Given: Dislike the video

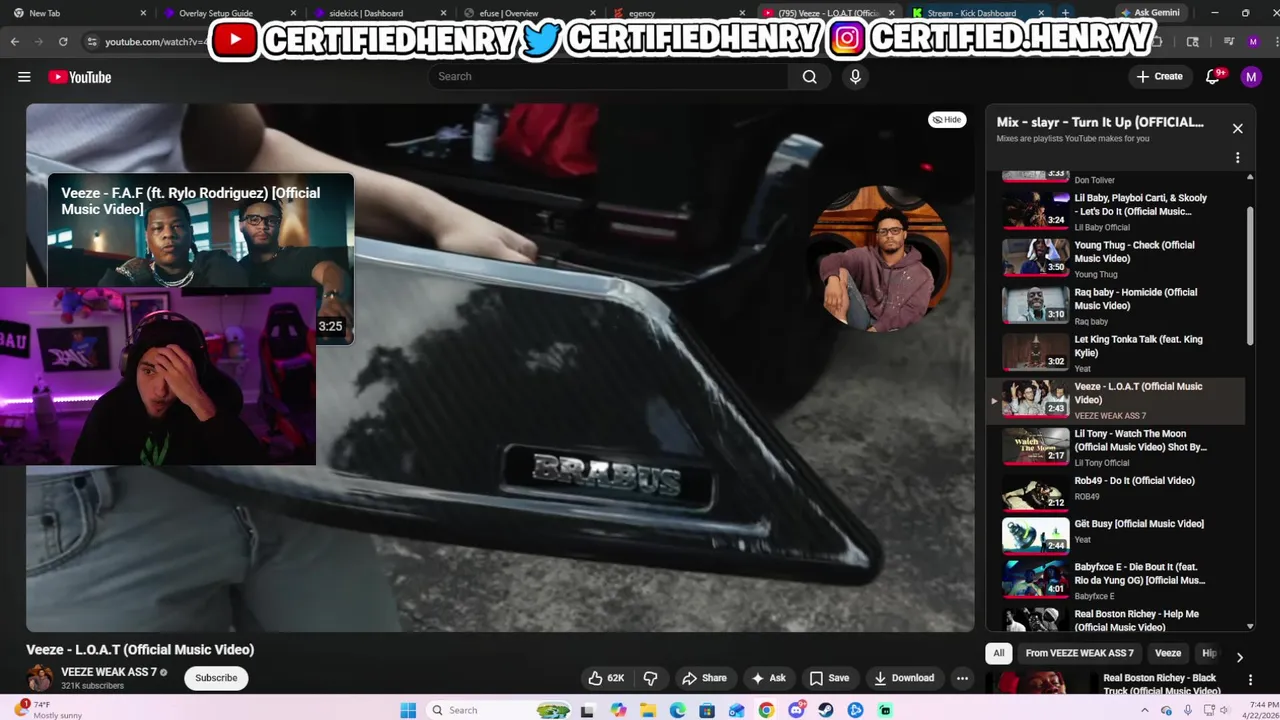Looking at the screenshot, I should point(650,678).
